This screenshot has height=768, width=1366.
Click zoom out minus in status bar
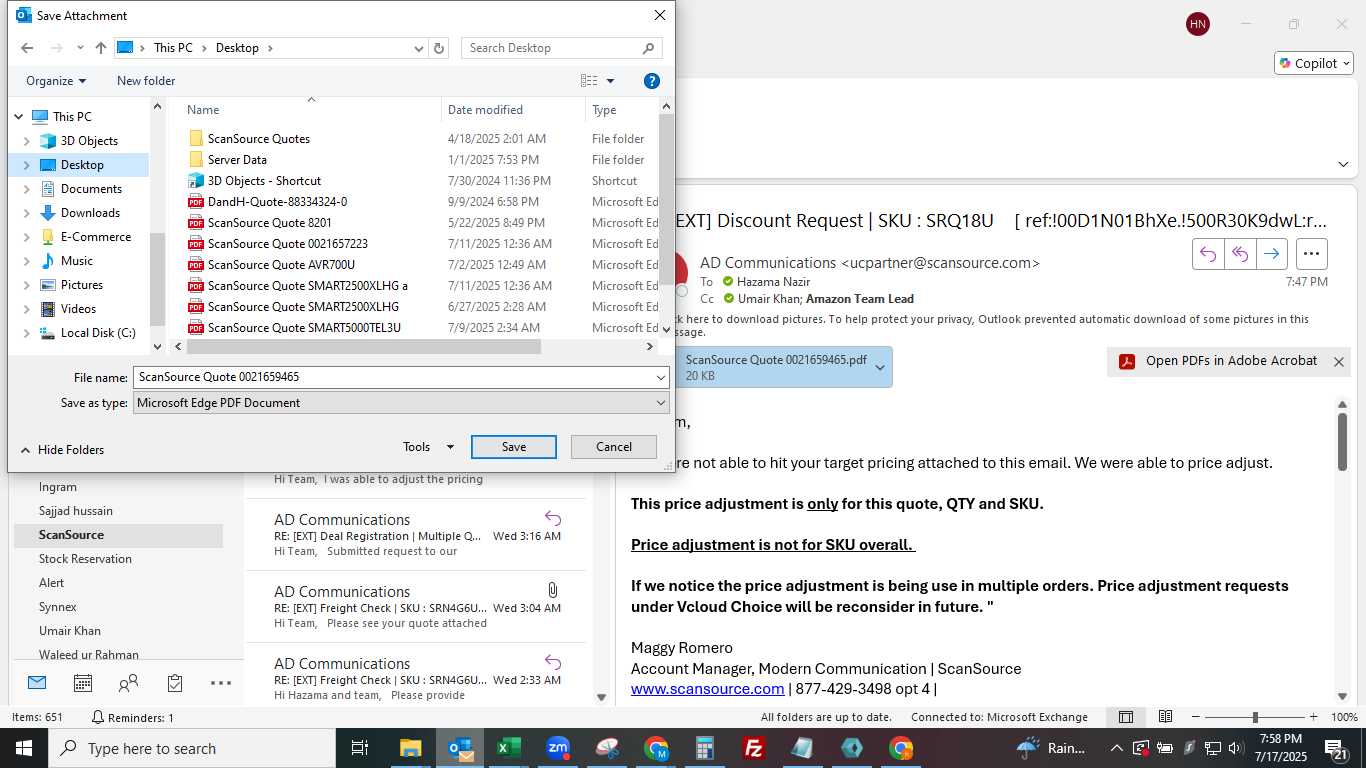[x=1194, y=717]
